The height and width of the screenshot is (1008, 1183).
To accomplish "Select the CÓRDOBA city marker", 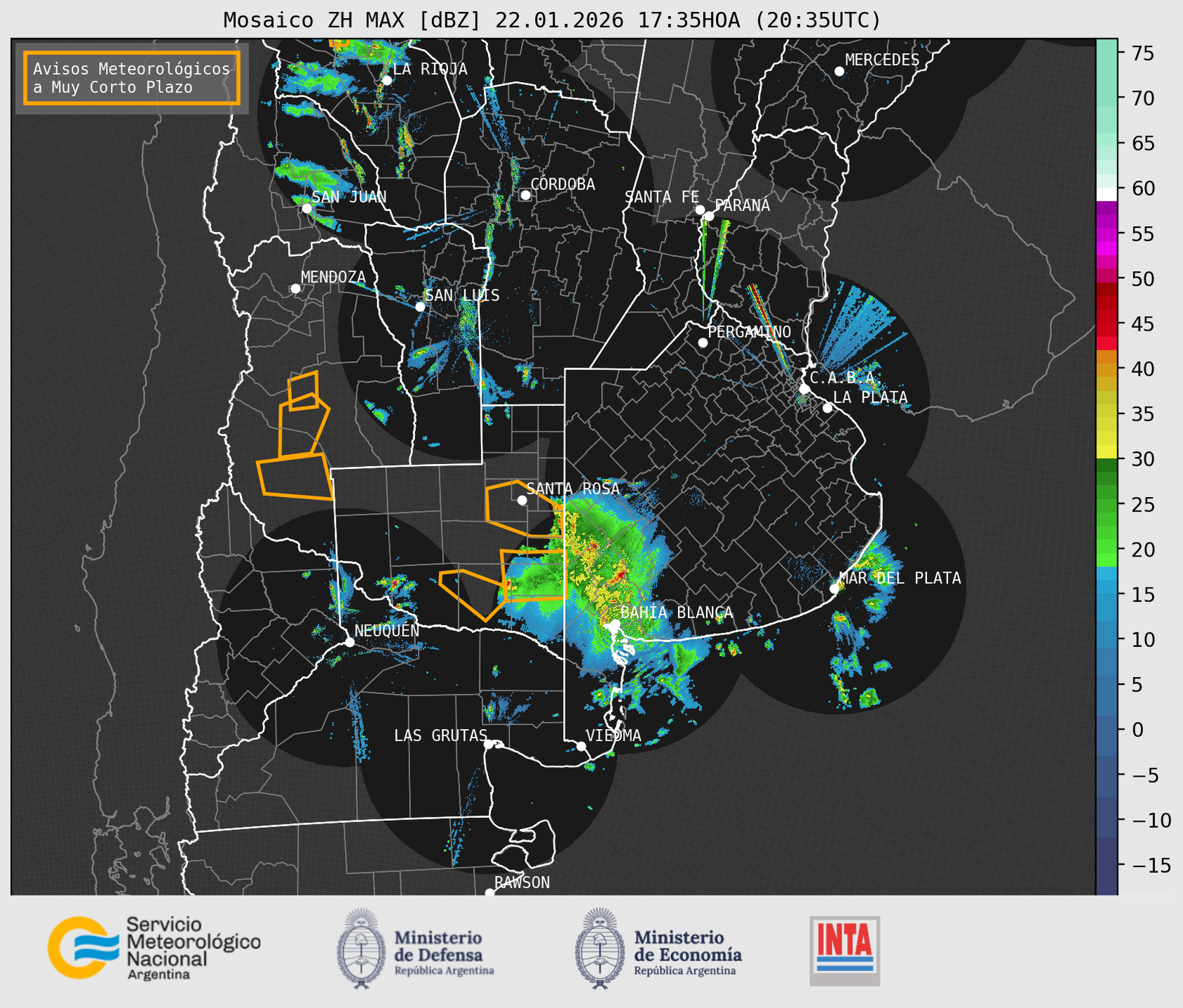I will point(525,195).
